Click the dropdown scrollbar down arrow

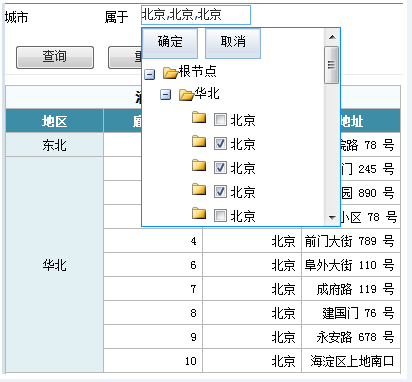pyautogui.click(x=332, y=218)
